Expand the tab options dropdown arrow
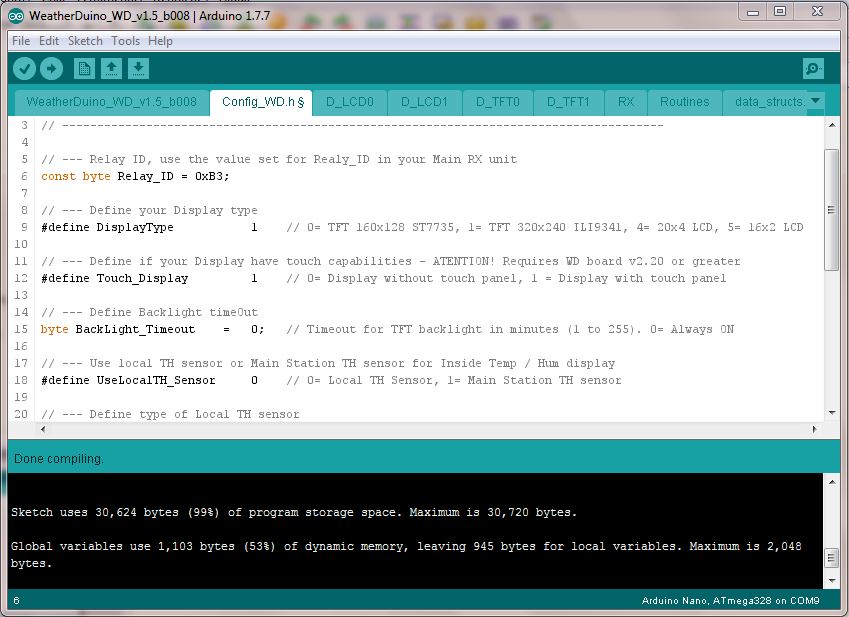 (x=815, y=101)
